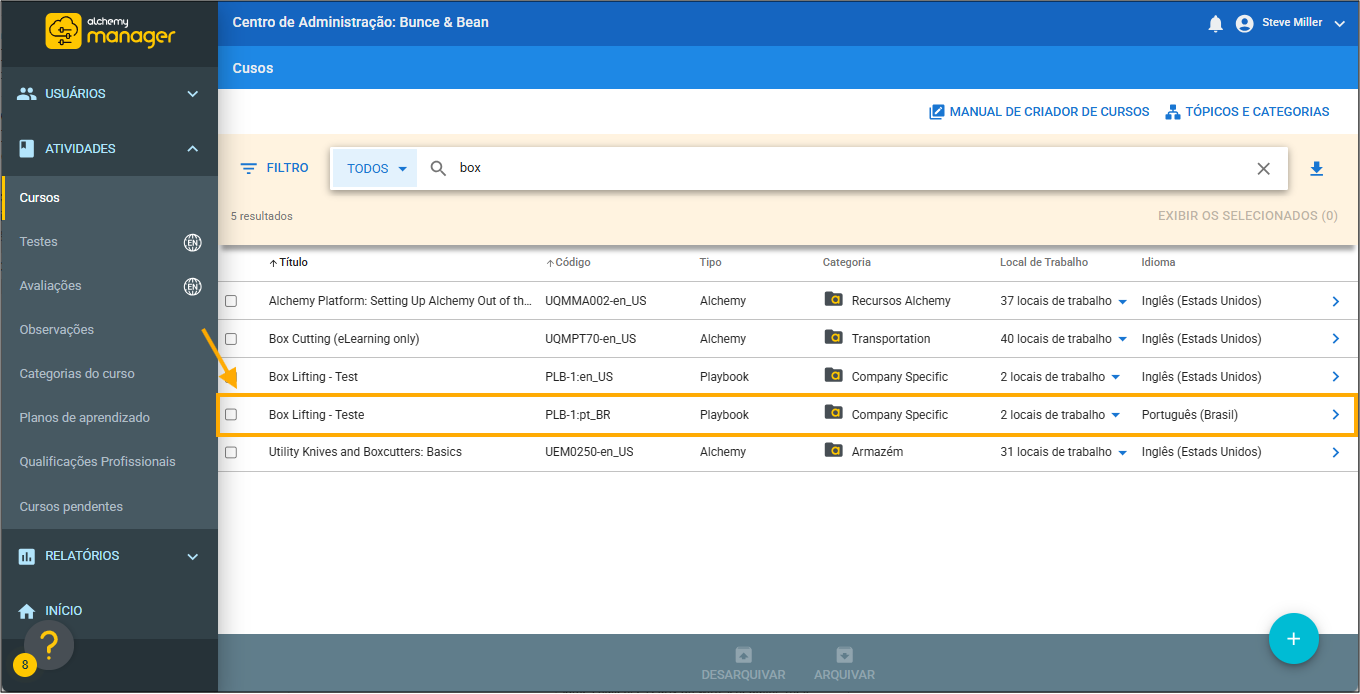Go to Planos de aprendizado
Viewport: 1360px width, 694px height.
[x=84, y=417]
